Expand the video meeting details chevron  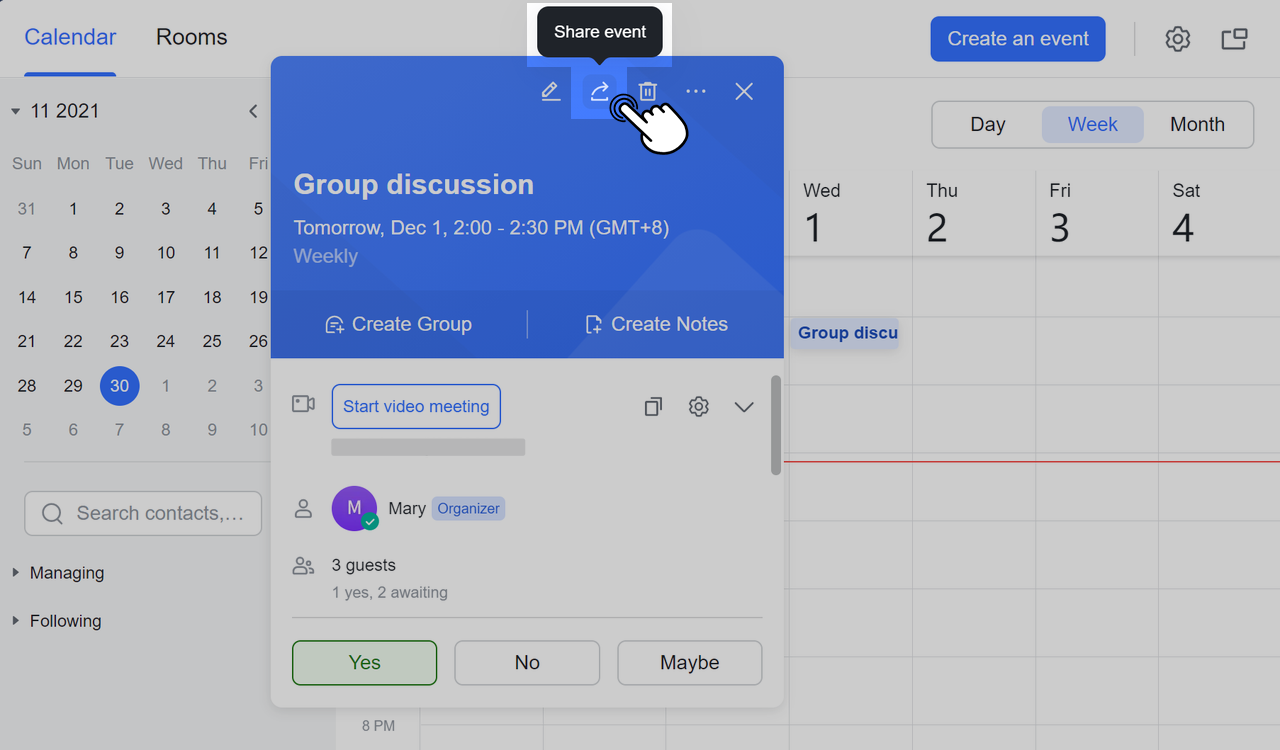(744, 407)
